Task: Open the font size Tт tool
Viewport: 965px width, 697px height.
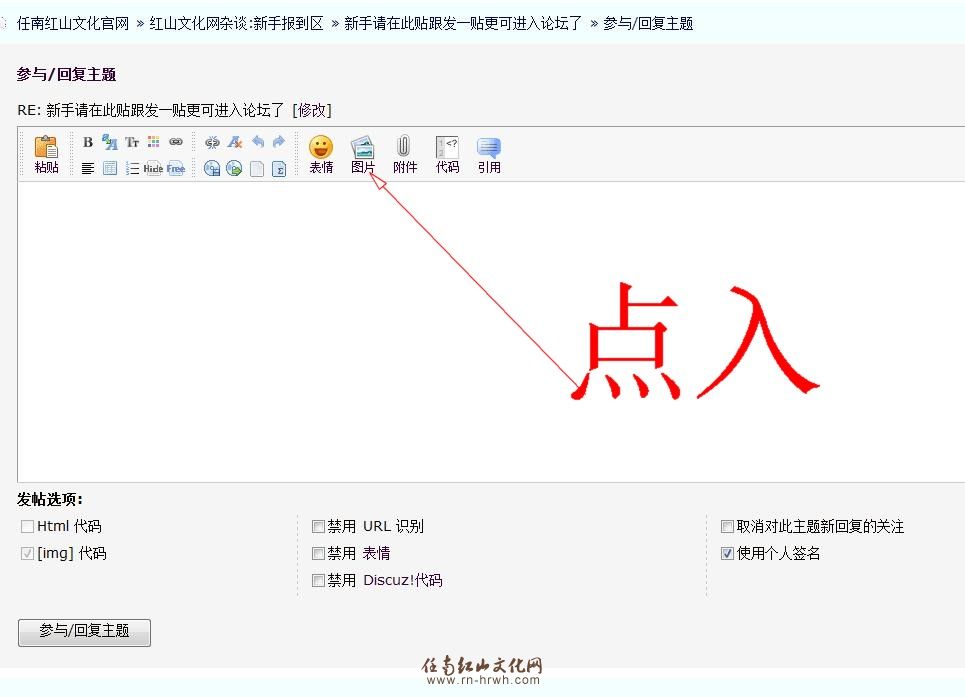Action: [x=132, y=142]
